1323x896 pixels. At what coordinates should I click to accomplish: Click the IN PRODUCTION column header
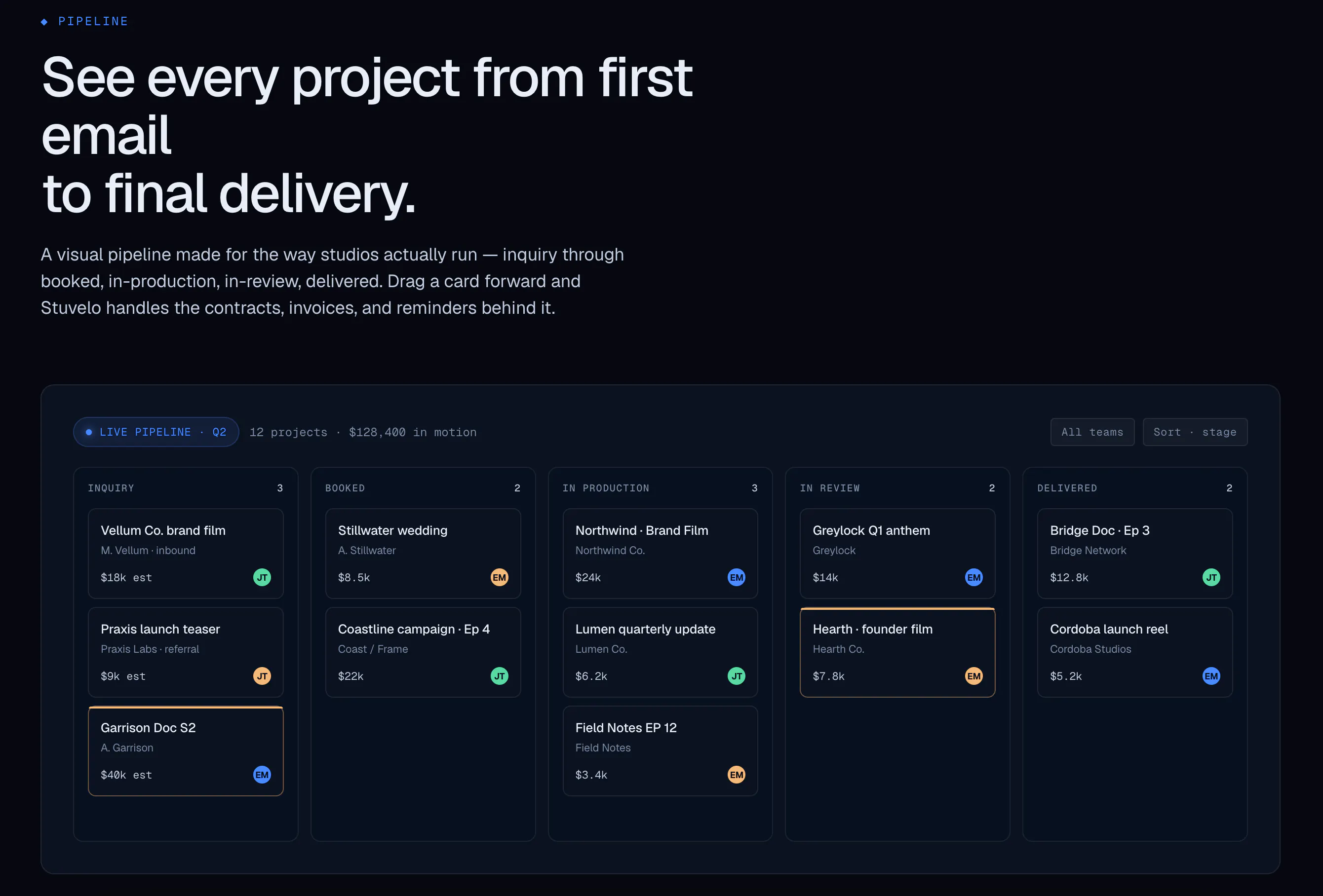pos(606,488)
